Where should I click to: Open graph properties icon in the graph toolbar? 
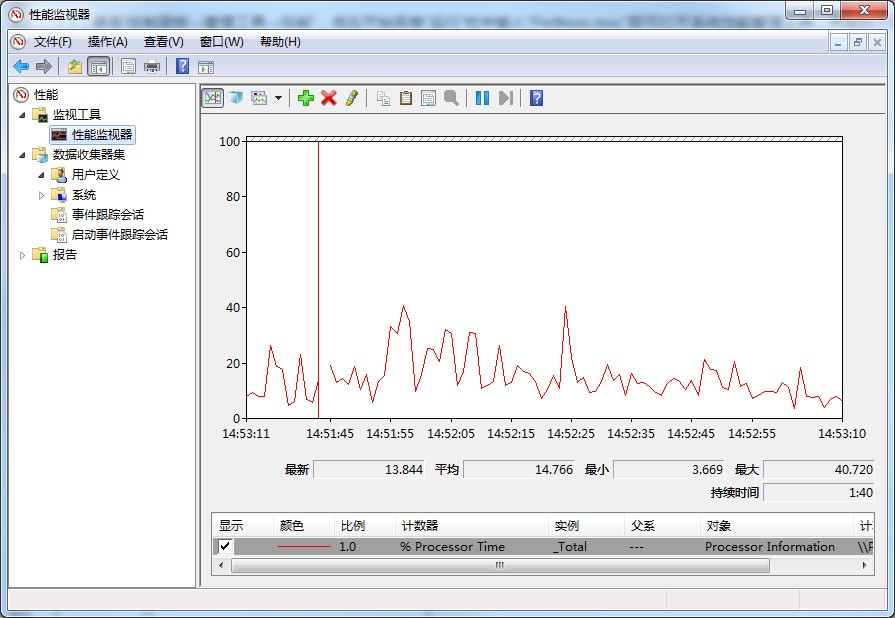(x=429, y=98)
